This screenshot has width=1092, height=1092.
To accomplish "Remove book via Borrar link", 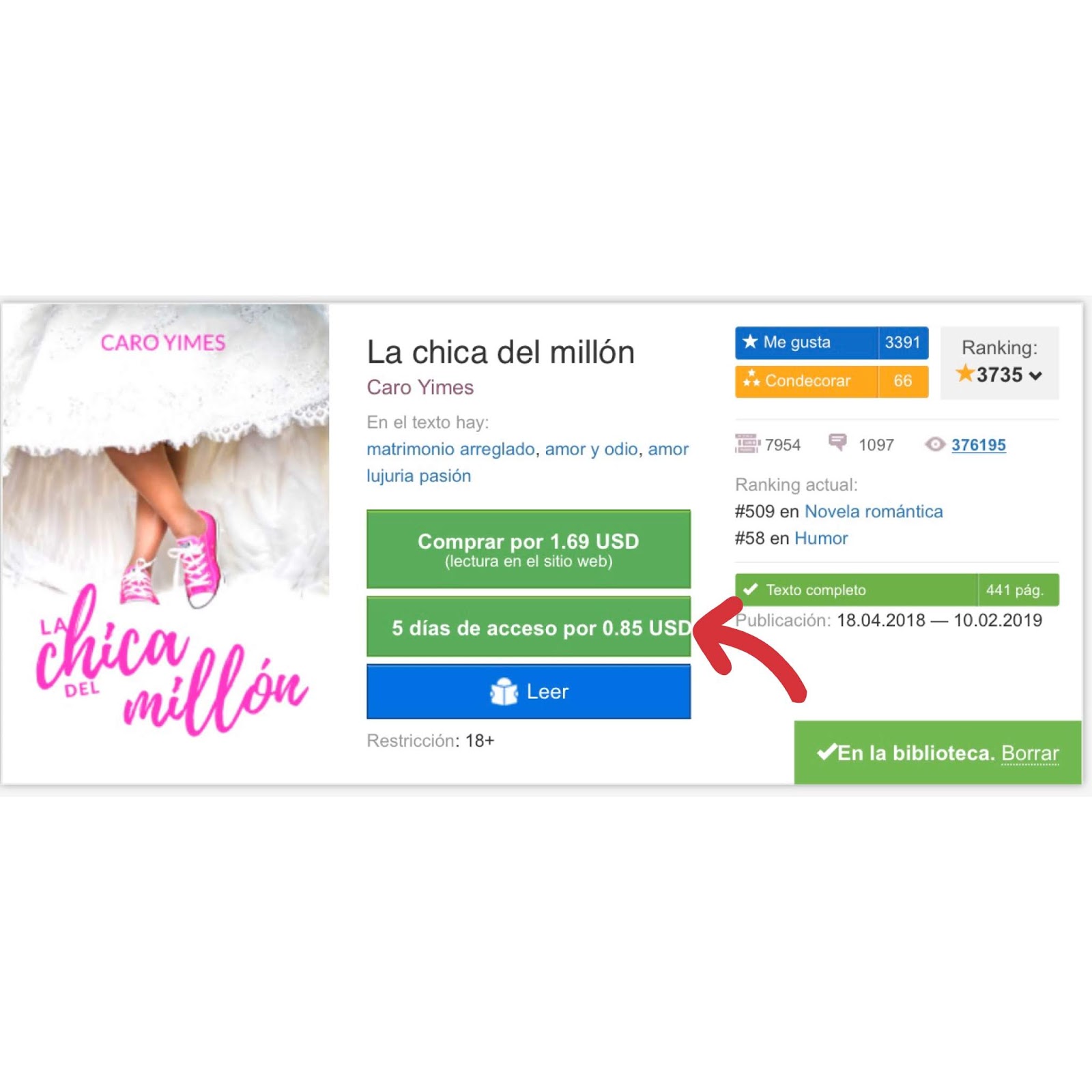I will click(1030, 753).
